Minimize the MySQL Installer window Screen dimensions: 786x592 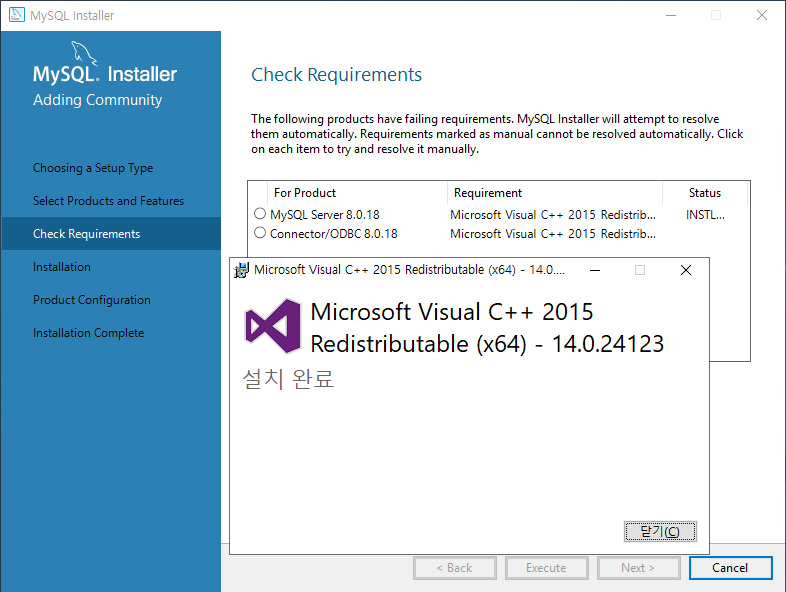(671, 16)
